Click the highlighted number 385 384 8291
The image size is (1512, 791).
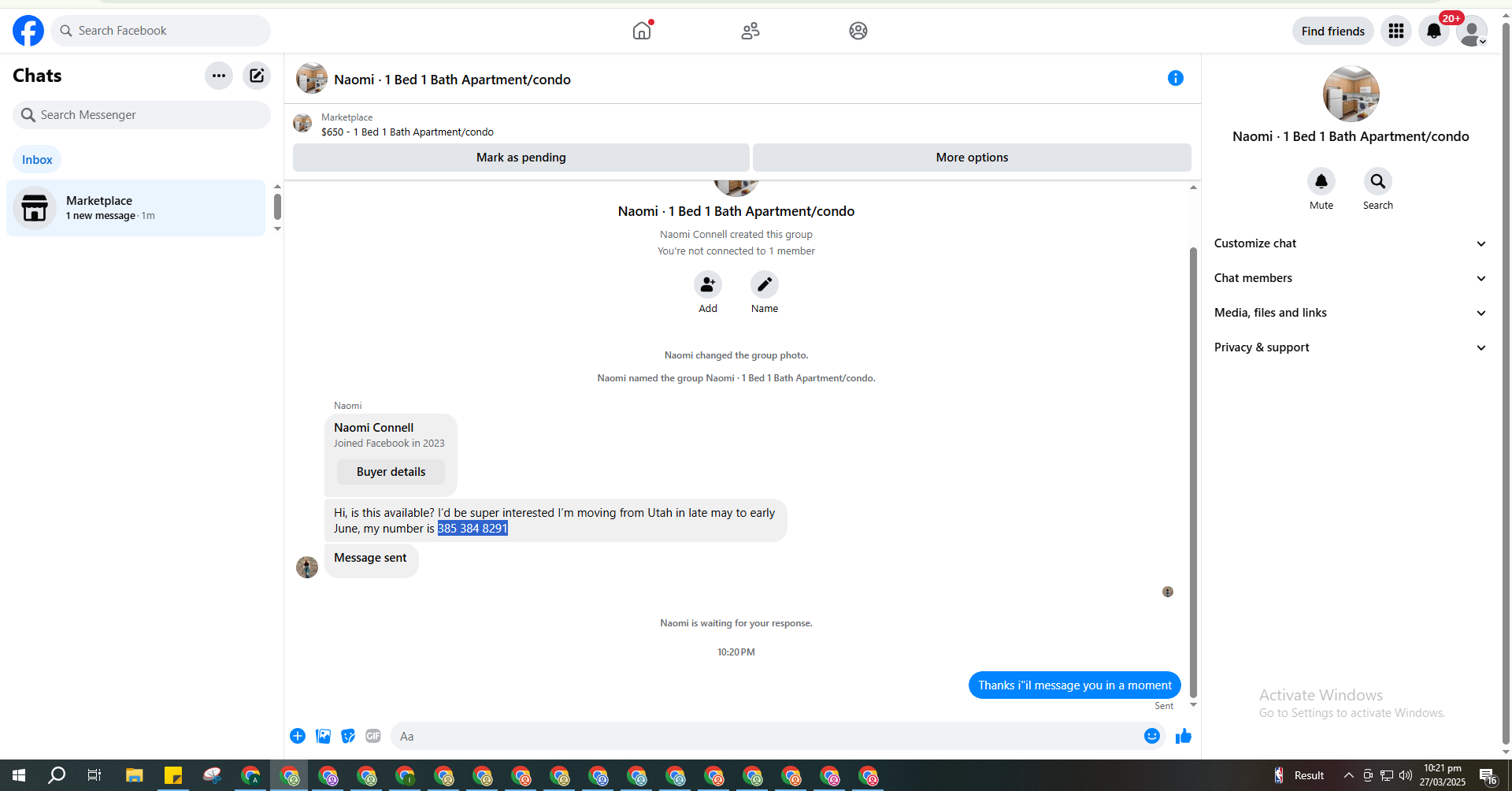(x=472, y=529)
